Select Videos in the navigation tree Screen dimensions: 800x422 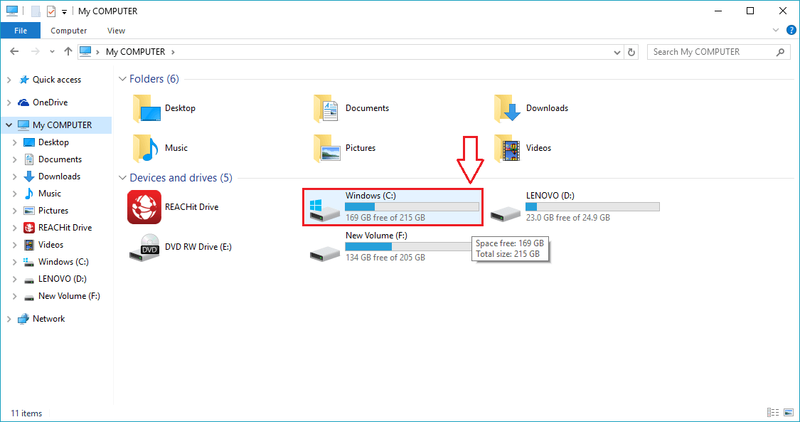50,245
